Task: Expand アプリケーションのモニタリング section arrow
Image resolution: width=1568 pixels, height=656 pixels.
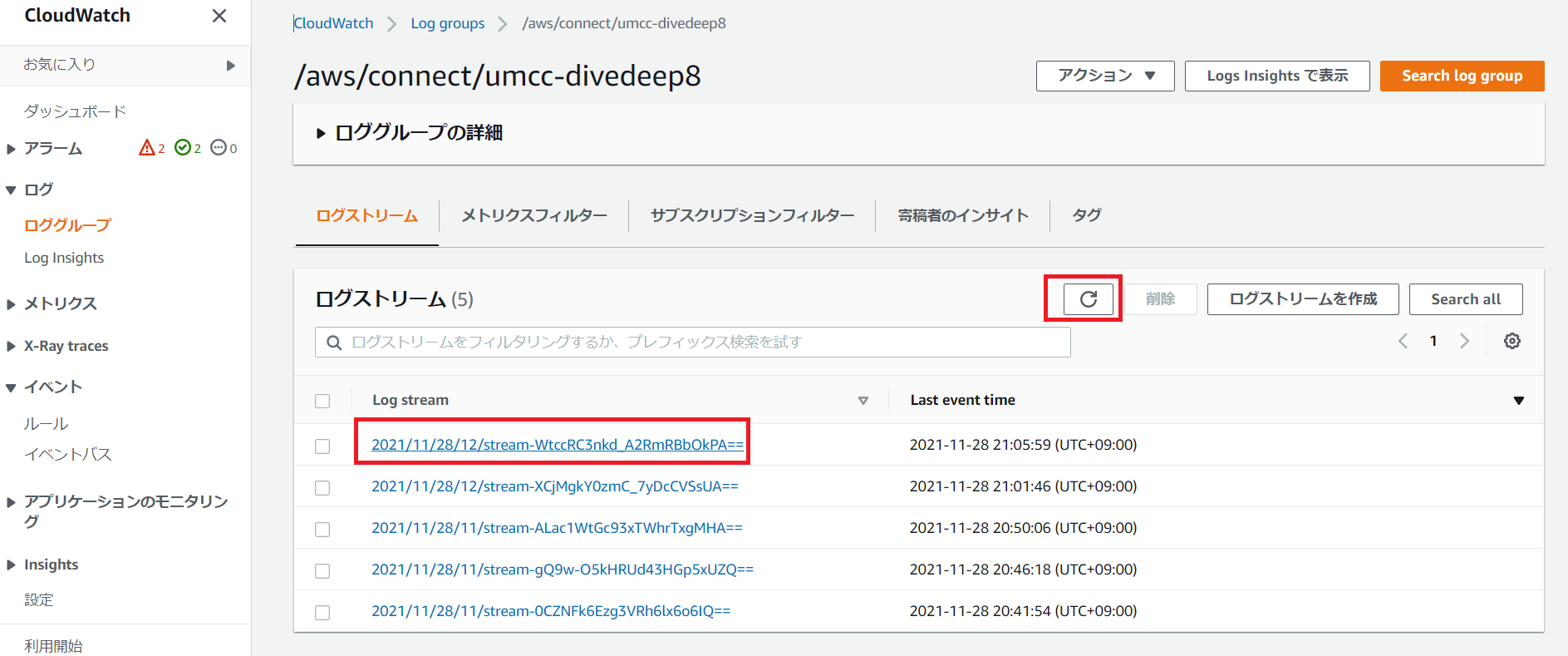Action: (11, 502)
